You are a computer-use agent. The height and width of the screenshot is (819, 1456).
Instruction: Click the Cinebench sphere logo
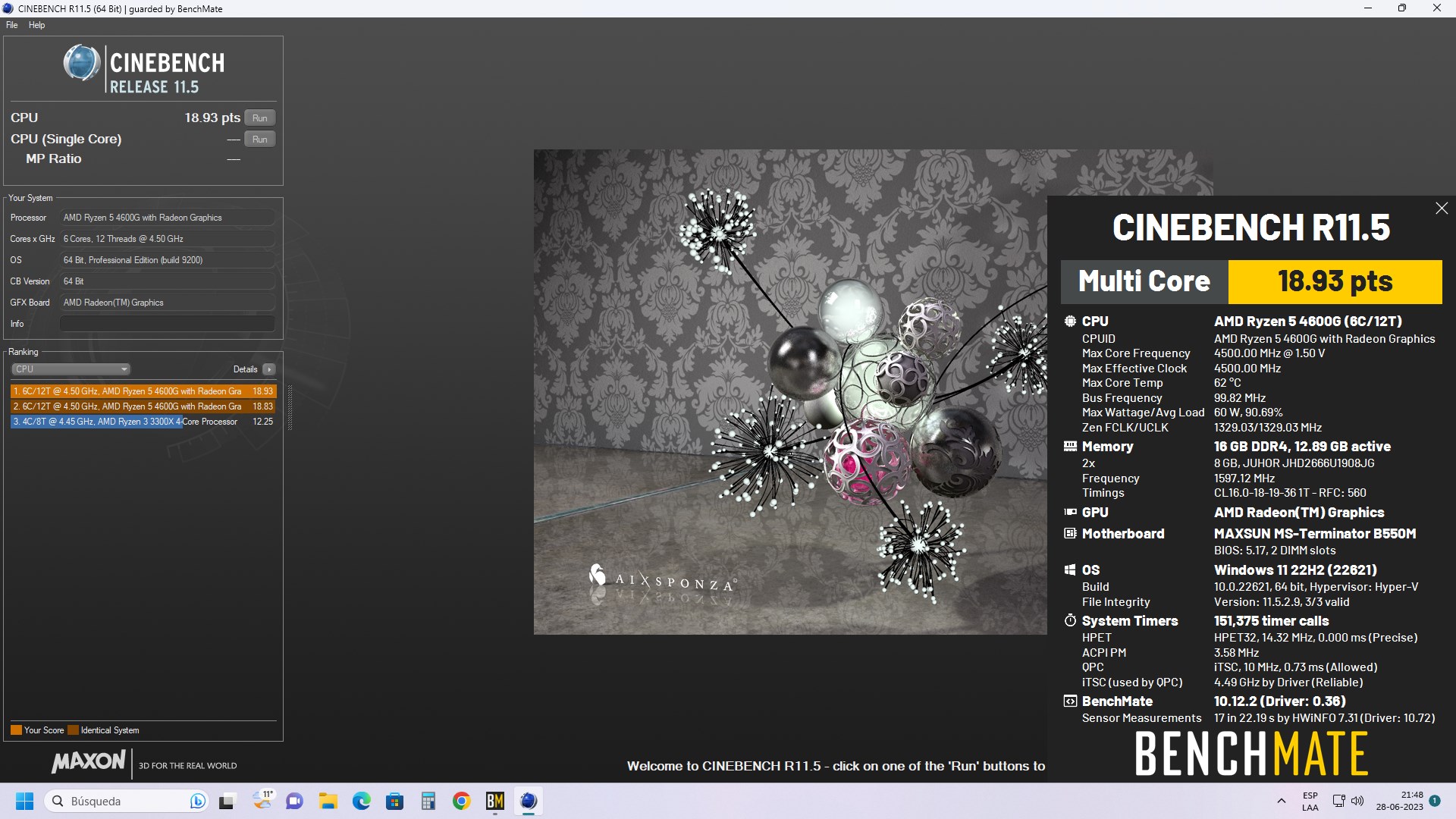click(81, 63)
